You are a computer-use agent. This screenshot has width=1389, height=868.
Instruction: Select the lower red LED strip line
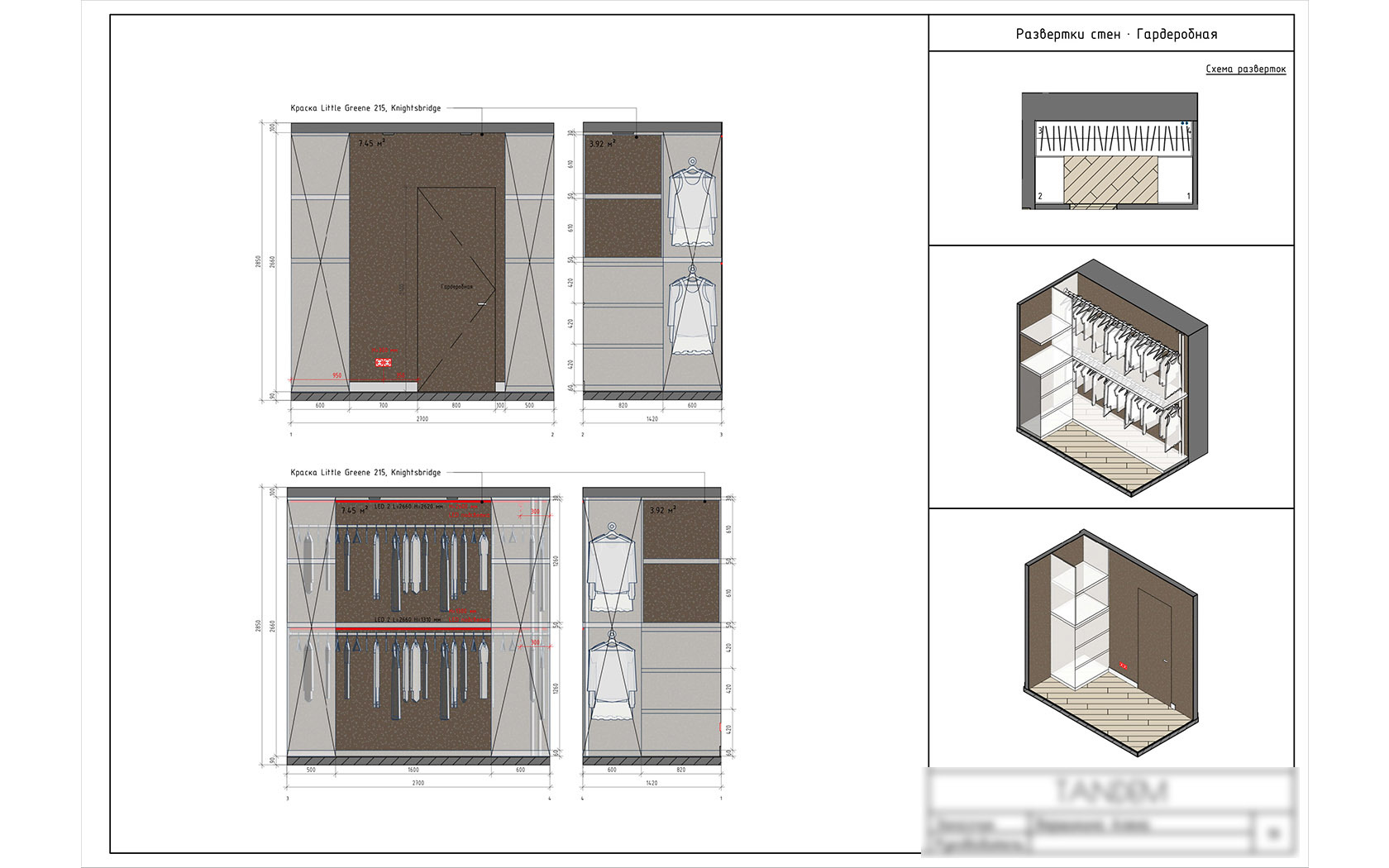(x=413, y=628)
